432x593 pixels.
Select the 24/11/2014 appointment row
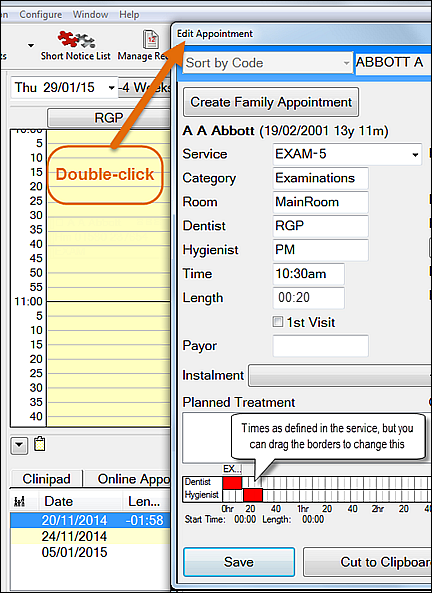(90, 536)
